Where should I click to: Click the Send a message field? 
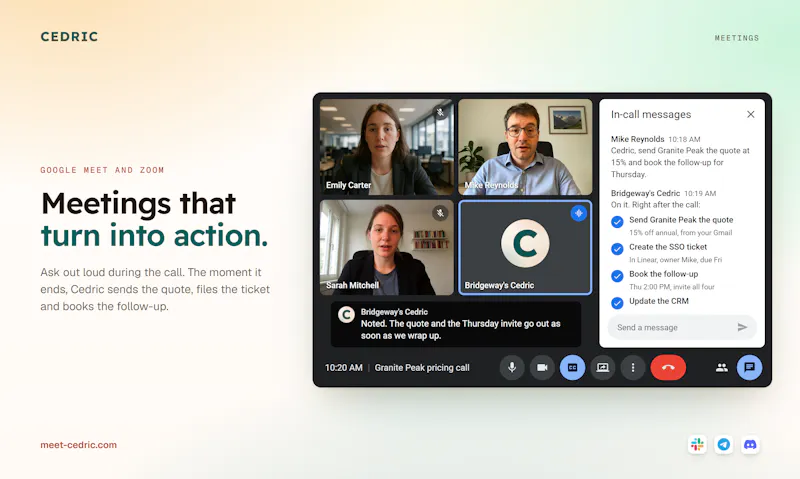point(682,327)
